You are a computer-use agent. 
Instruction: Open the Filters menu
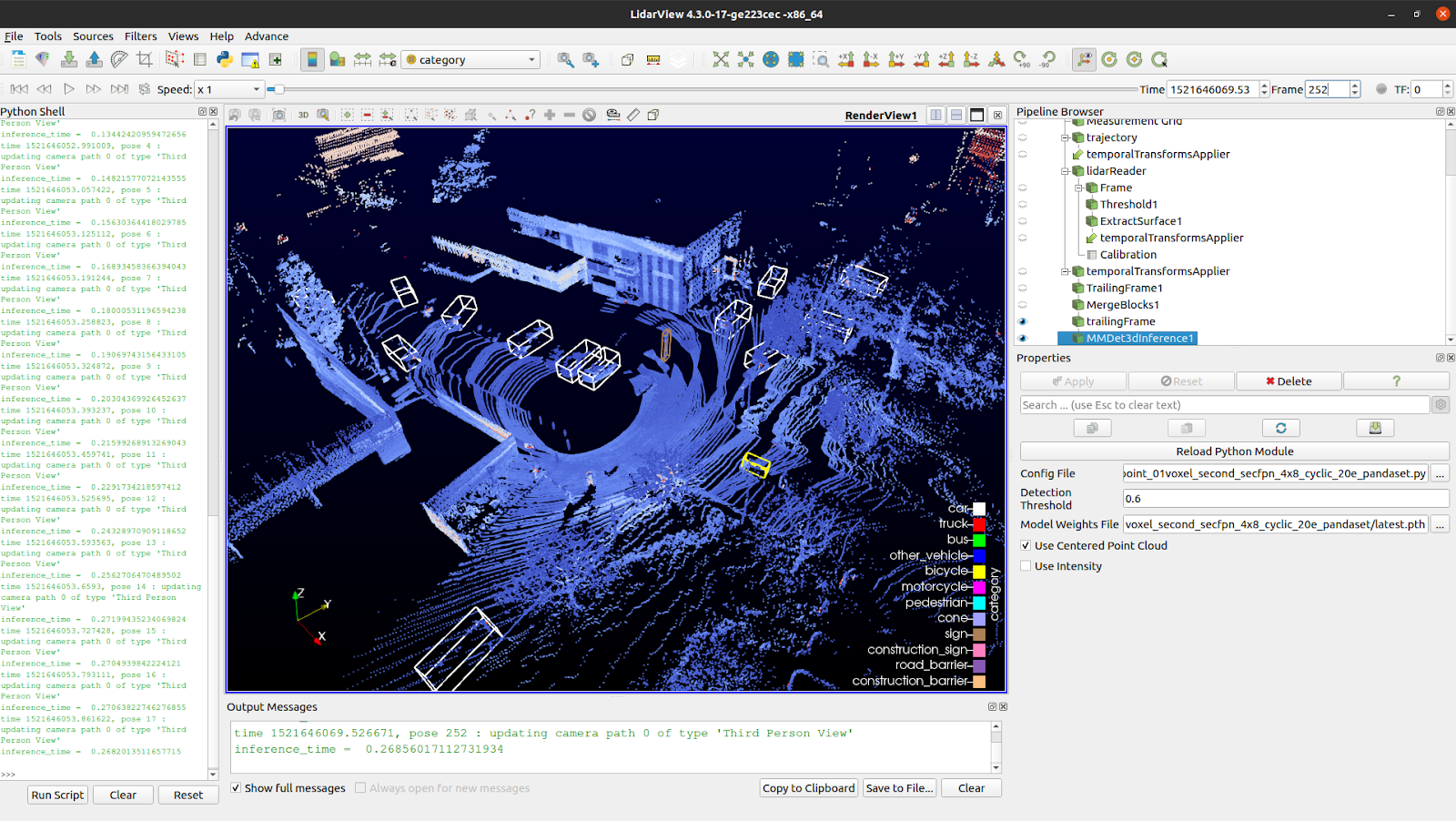140,36
